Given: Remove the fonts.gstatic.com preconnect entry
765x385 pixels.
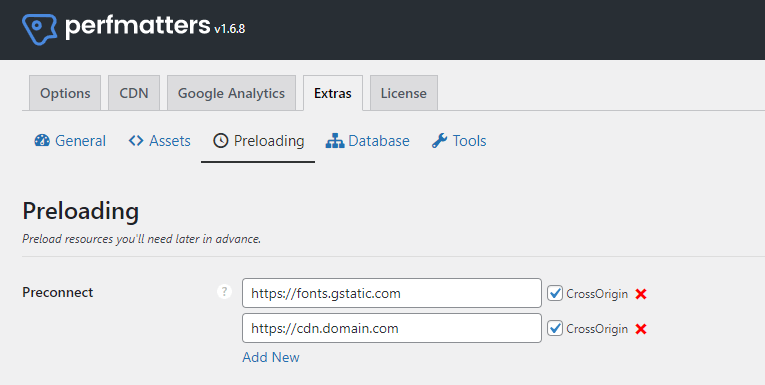Looking at the screenshot, I should pyautogui.click(x=641, y=294).
